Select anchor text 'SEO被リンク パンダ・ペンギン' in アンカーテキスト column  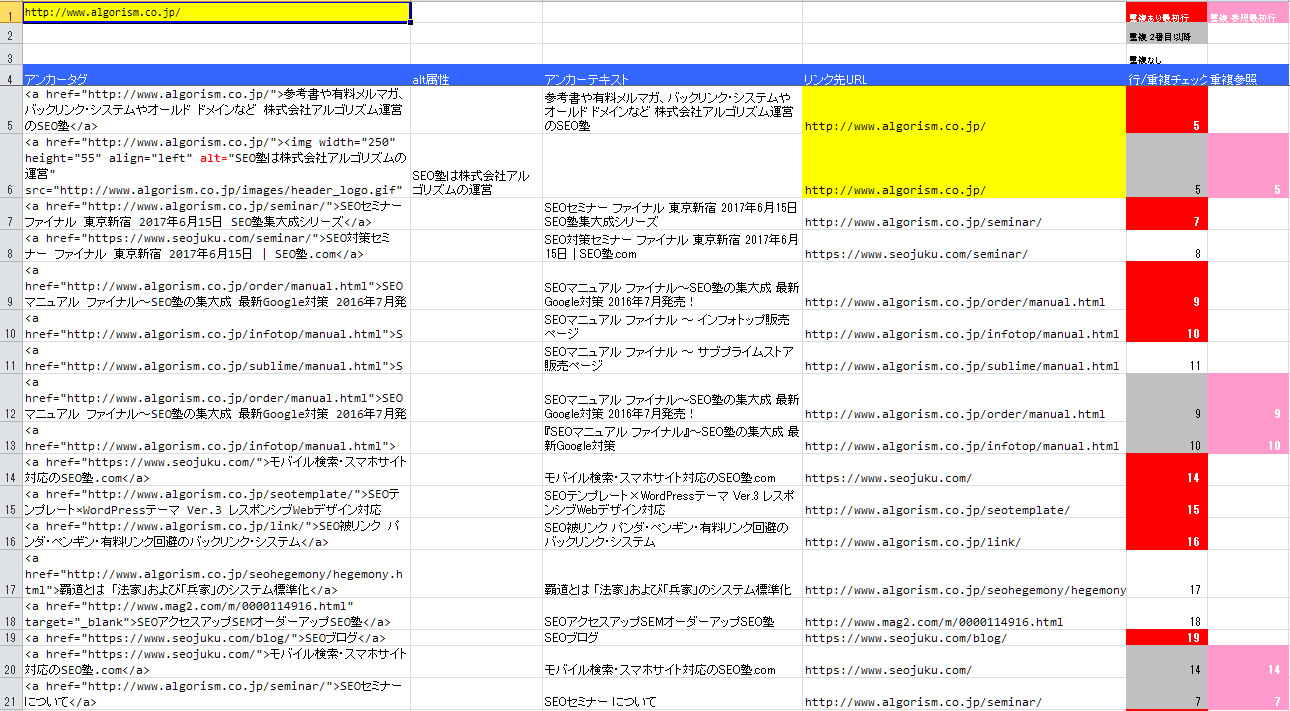pos(672,534)
